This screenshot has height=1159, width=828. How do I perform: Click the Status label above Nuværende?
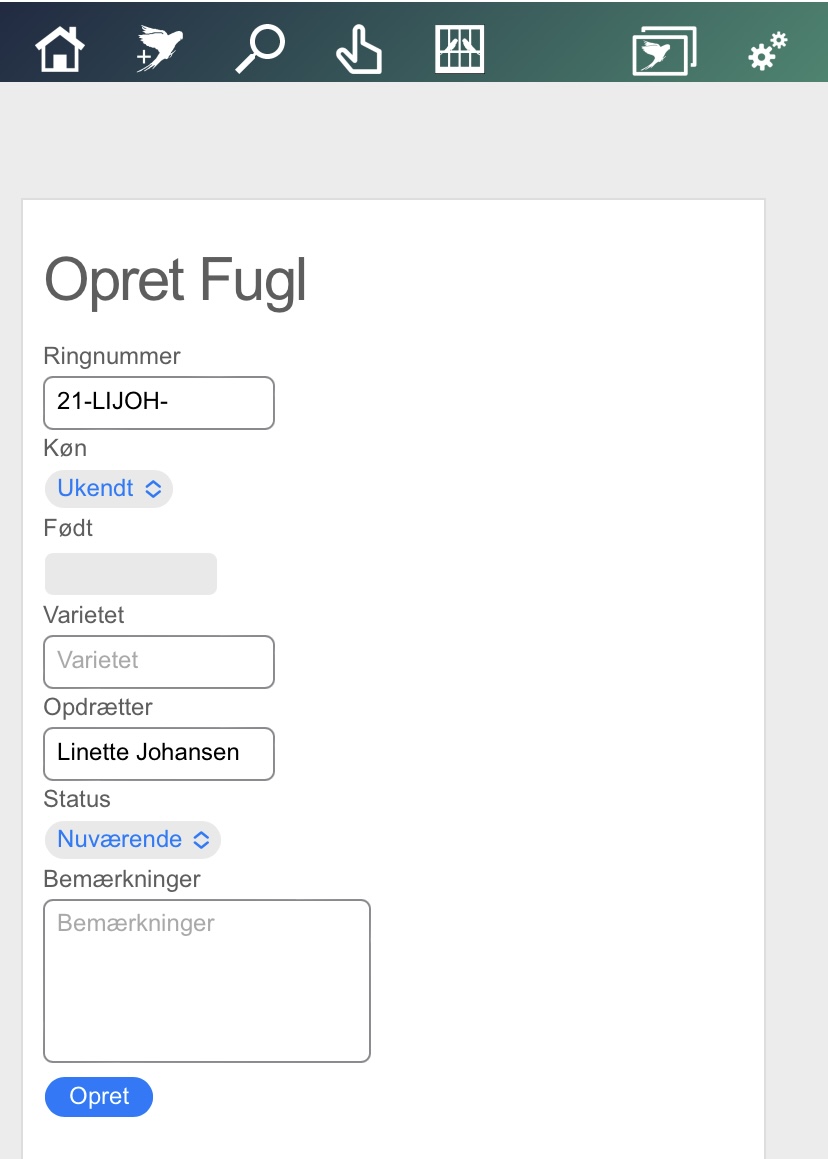[x=77, y=799]
